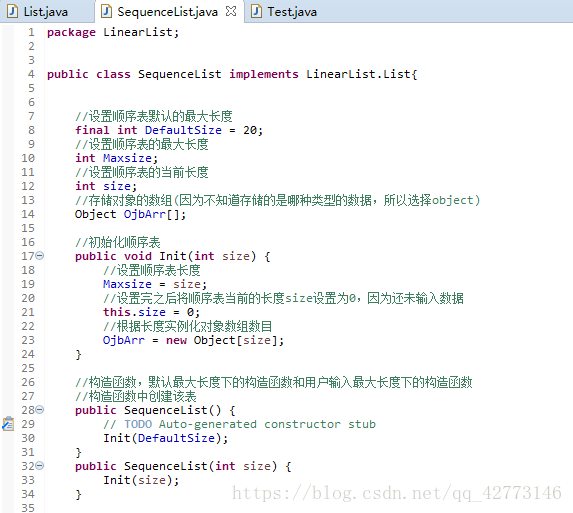Click line number 1 in the gutter
Viewport: 573px width, 513px height.
[31, 32]
